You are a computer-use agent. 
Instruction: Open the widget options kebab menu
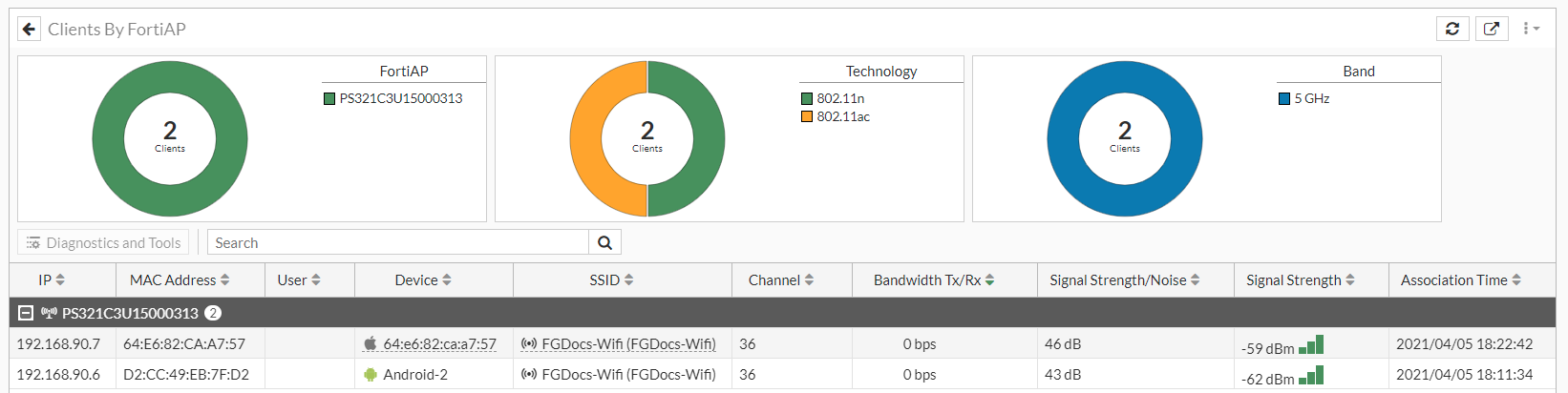(x=1530, y=30)
